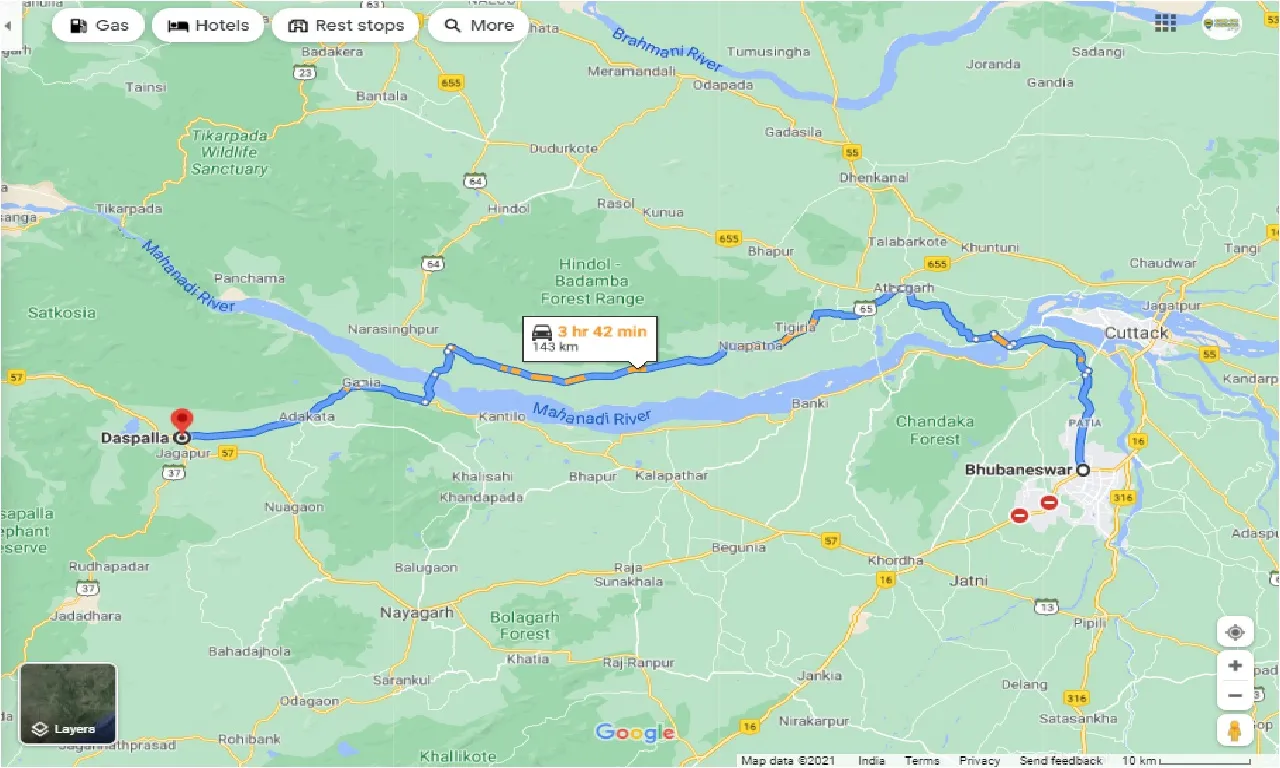1280x768 pixels.
Task: Click the Google apps grid icon
Action: 1165,23
